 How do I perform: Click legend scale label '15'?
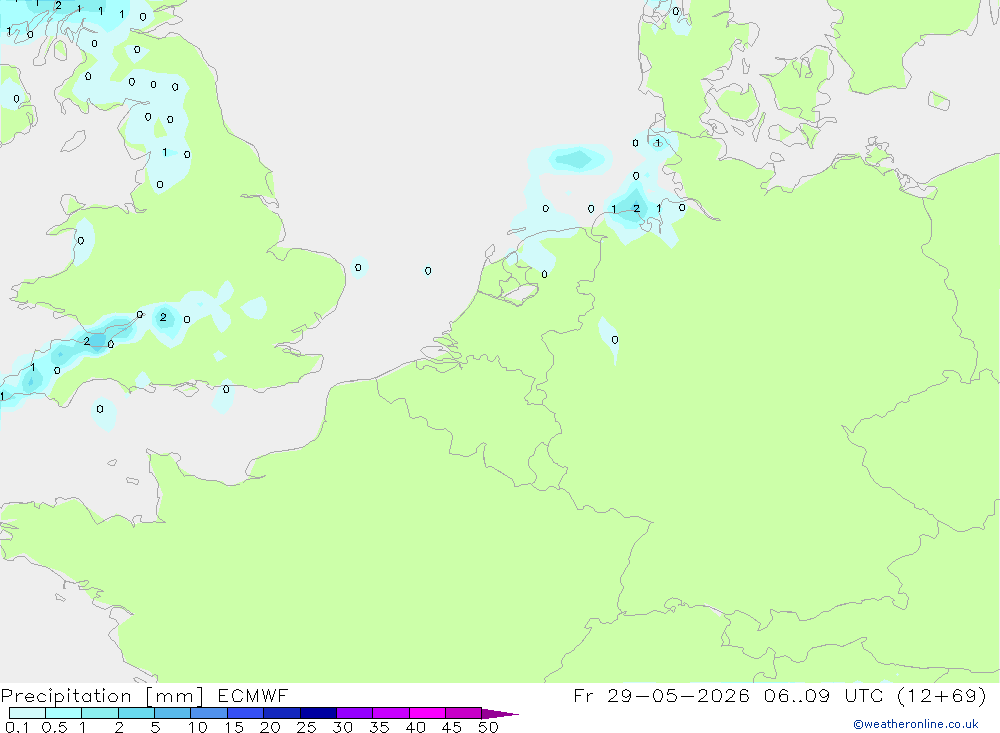click(234, 727)
